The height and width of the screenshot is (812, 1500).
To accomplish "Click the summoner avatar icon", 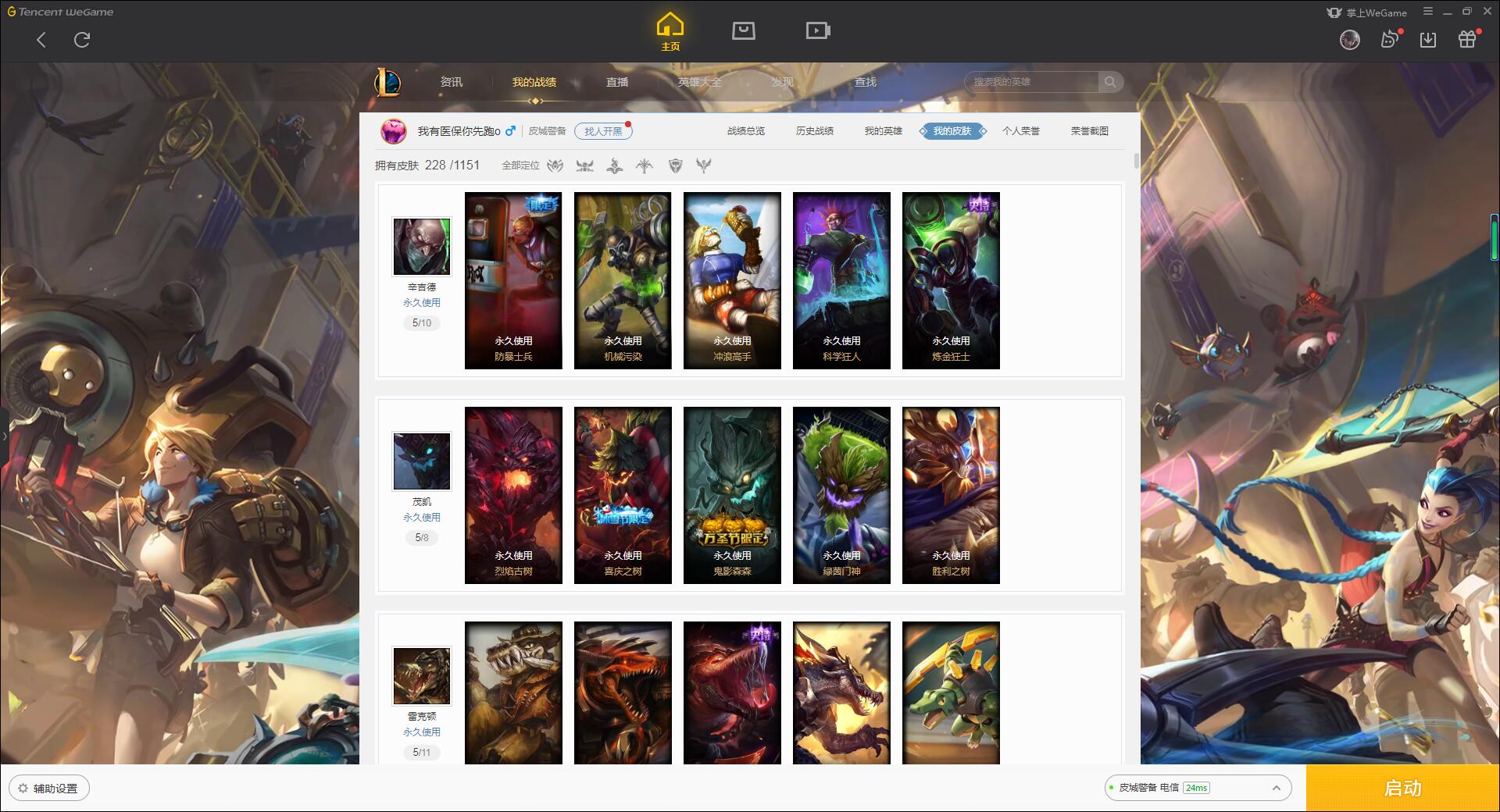I will coord(394,131).
